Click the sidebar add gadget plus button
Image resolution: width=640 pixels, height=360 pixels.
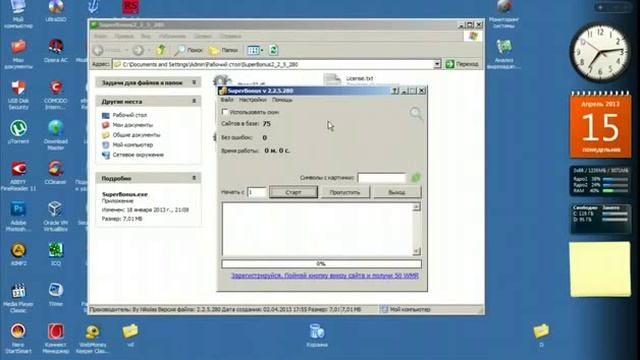click(x=600, y=7)
